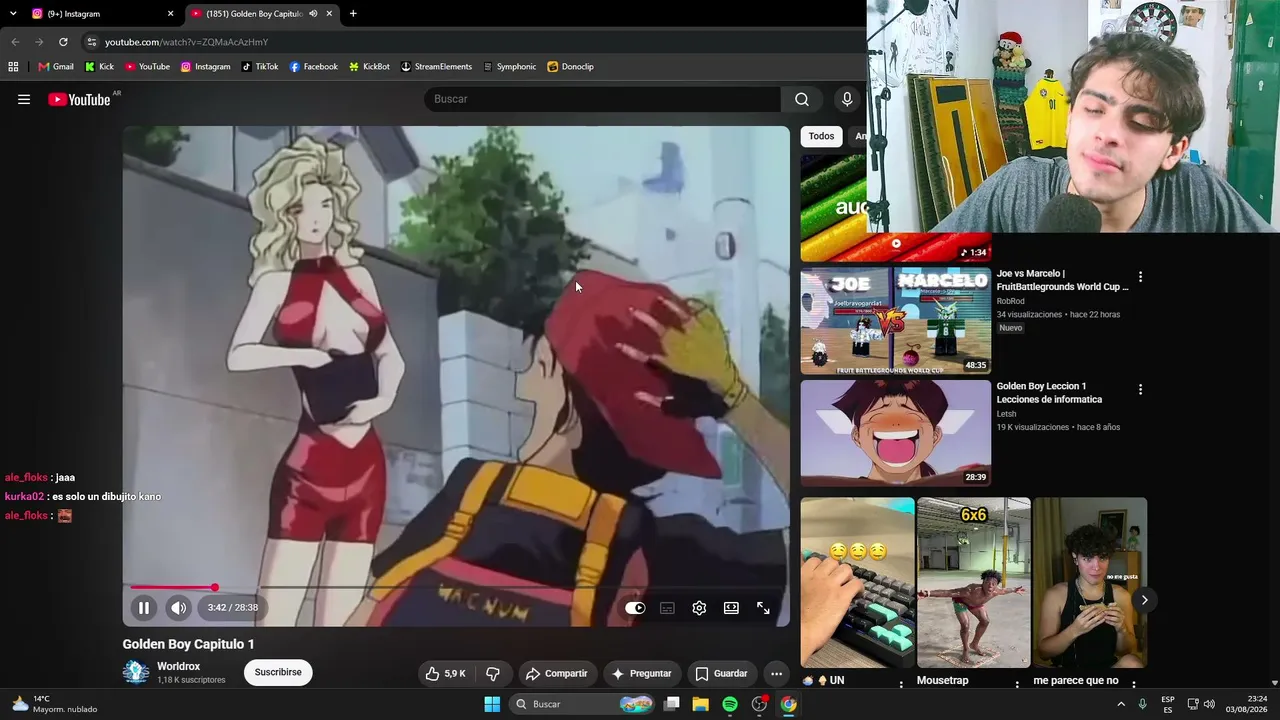Open the Windows Start menu
Screen dimensions: 1280x720
[492, 704]
